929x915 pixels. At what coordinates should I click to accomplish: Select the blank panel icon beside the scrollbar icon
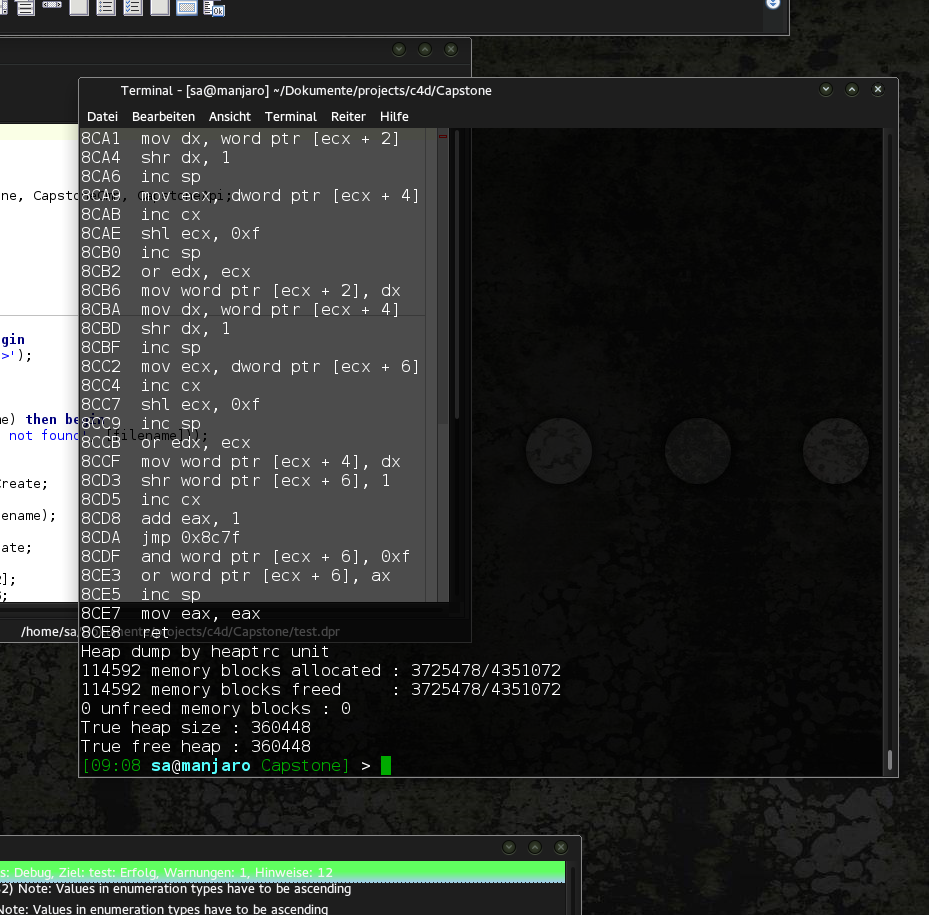click(x=79, y=8)
